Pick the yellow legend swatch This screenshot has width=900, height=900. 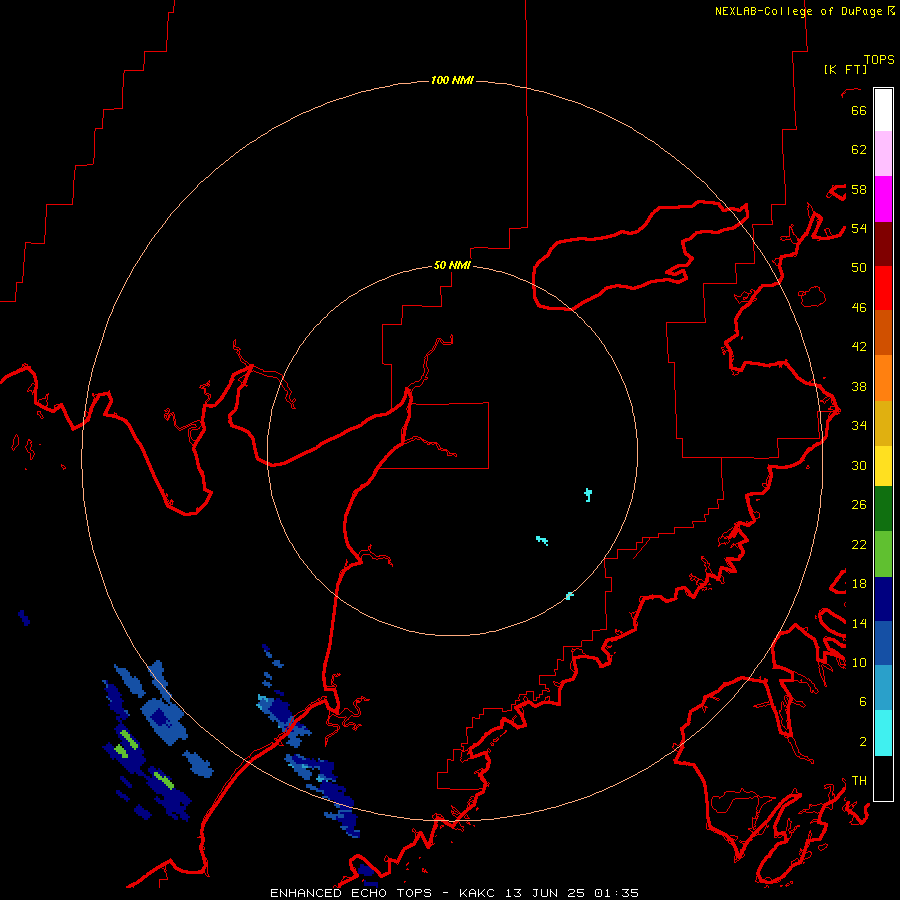(883, 465)
